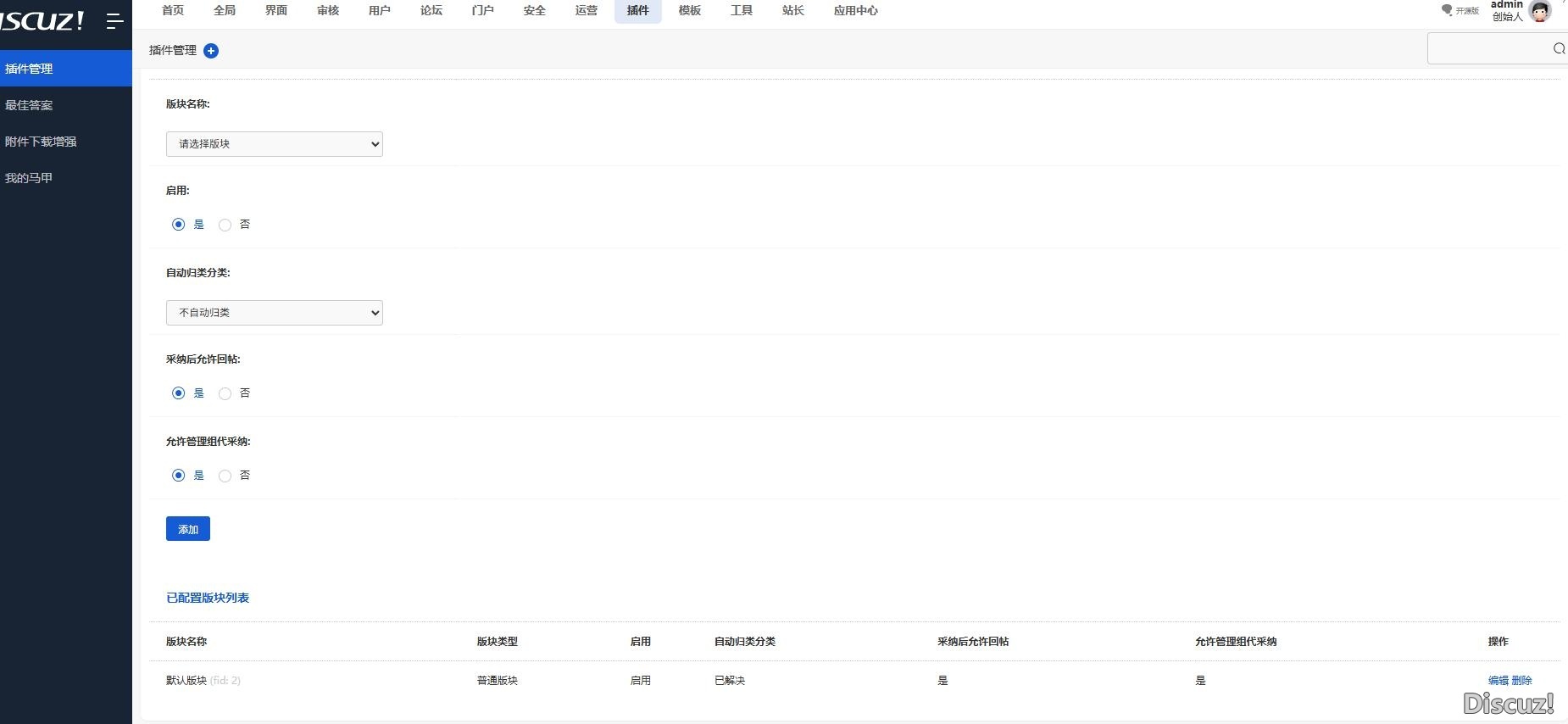Open 附件下载增强 in the sidebar
Viewport: 1568px width, 724px height.
(41, 142)
